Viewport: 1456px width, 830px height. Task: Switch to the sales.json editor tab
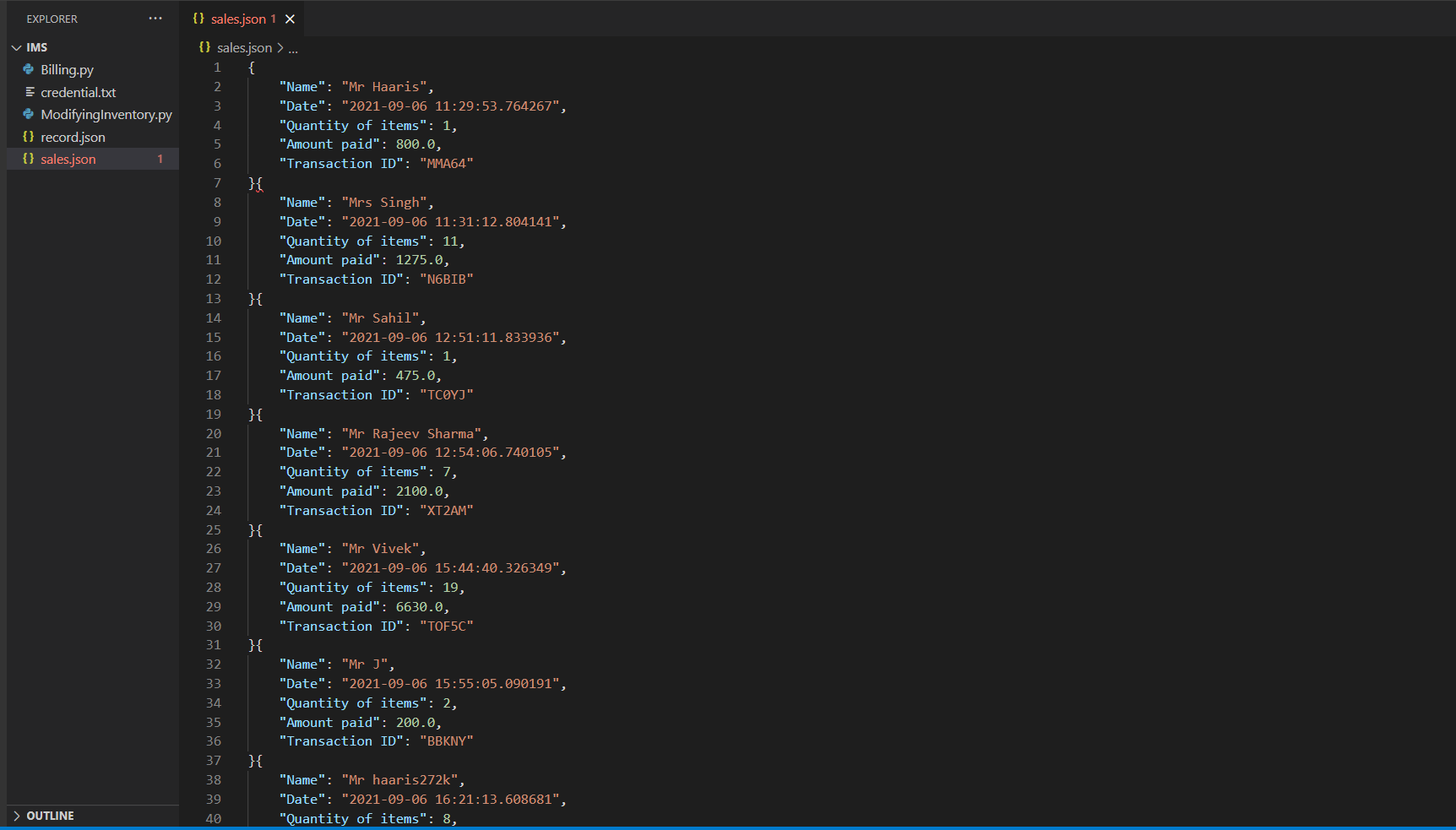239,18
